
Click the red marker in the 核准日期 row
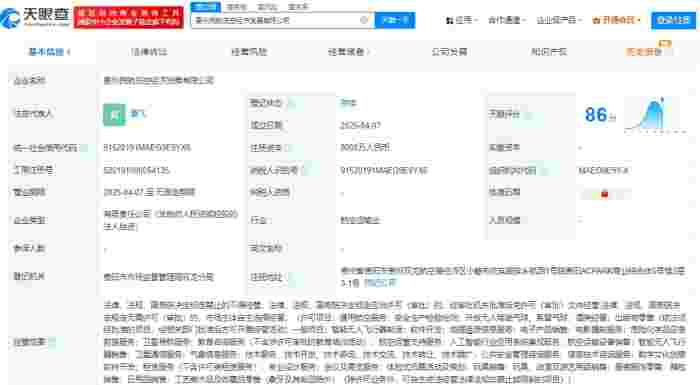click(x=604, y=194)
